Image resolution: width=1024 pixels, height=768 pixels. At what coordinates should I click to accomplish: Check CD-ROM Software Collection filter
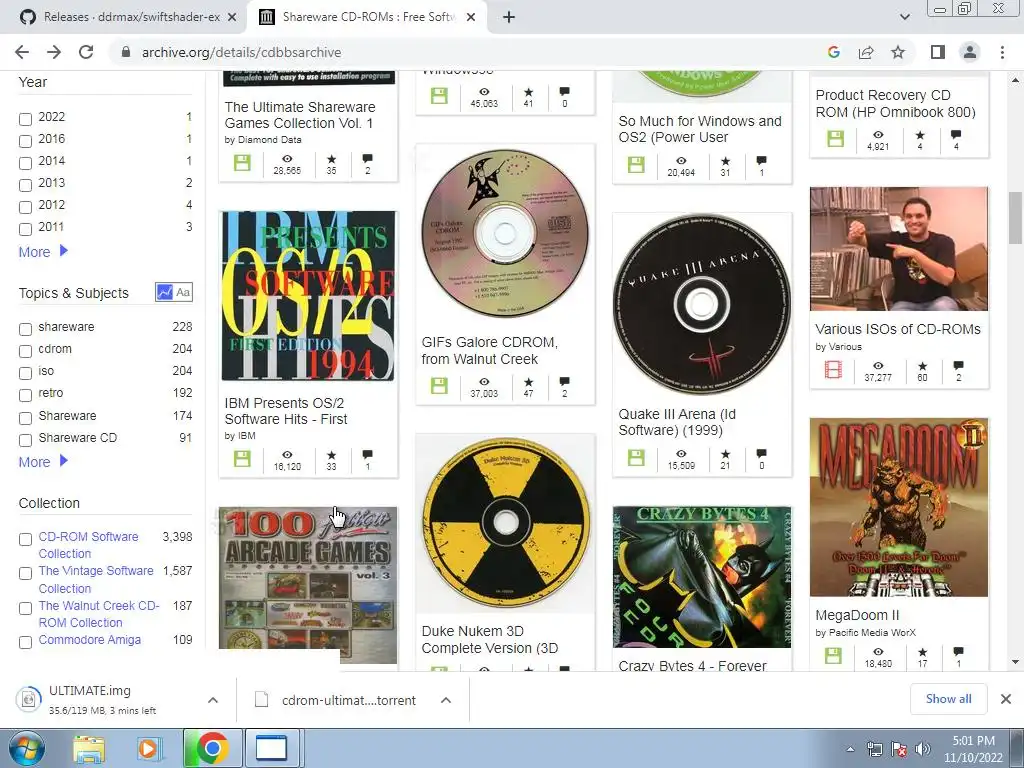click(25, 539)
